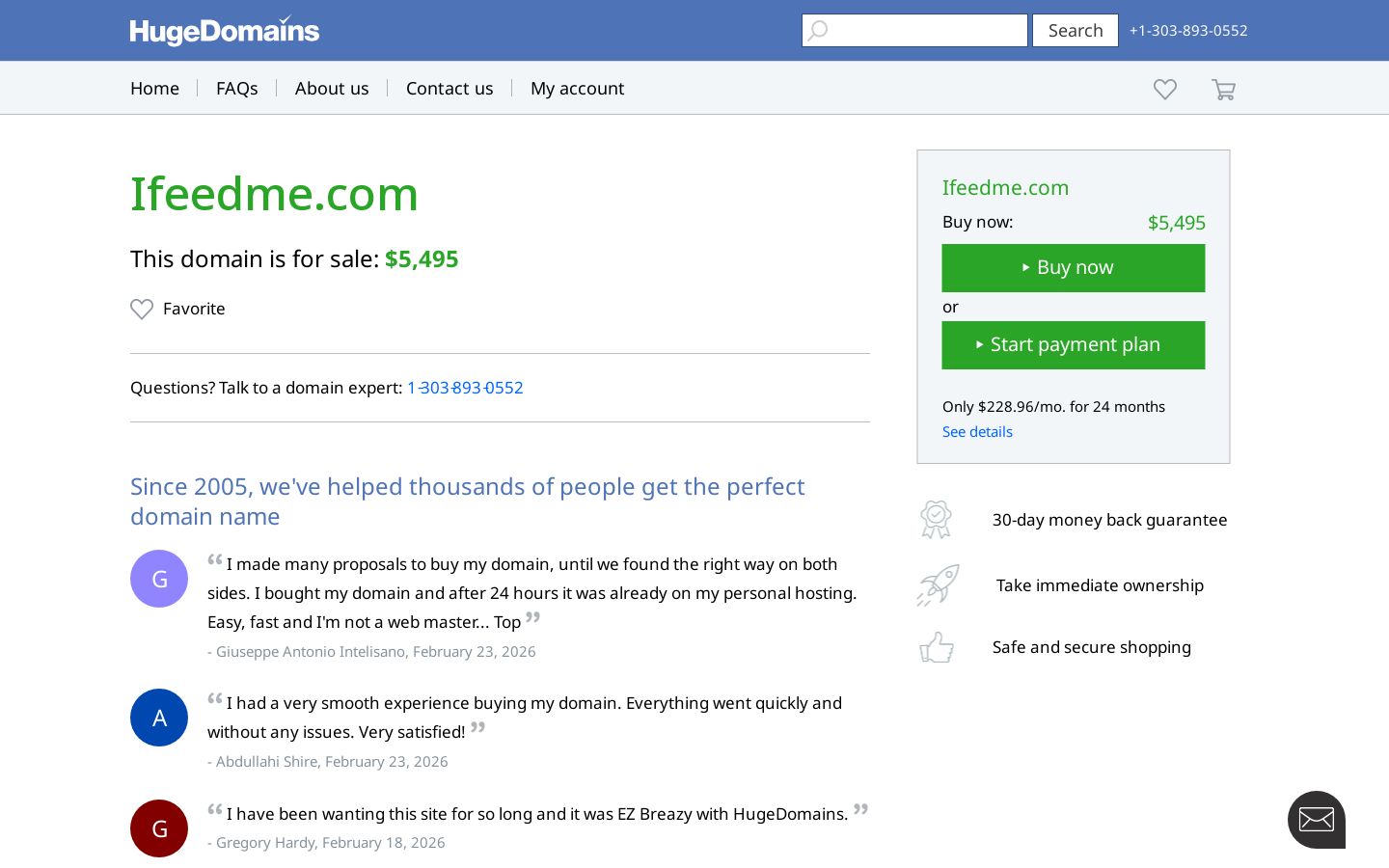The image size is (1389, 868).
Task: Click the dark red G avatar of Gregory
Action: coord(159,828)
